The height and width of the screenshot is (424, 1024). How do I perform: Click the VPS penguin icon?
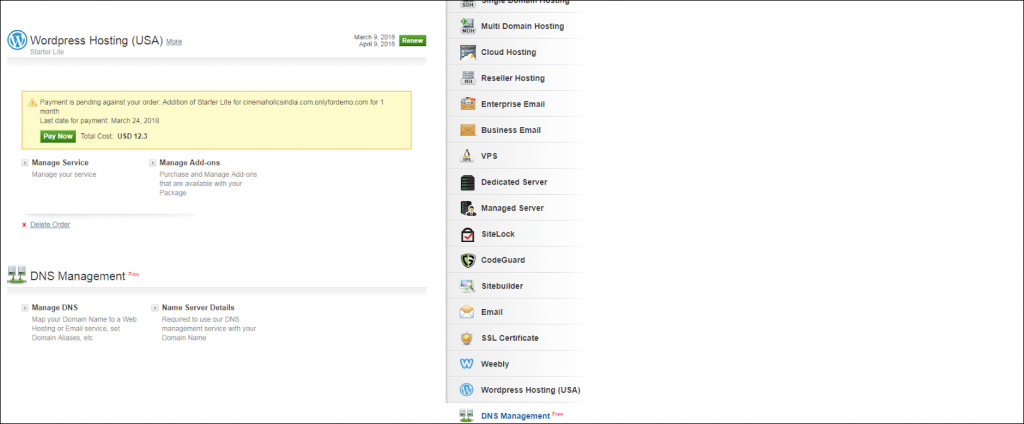467,156
